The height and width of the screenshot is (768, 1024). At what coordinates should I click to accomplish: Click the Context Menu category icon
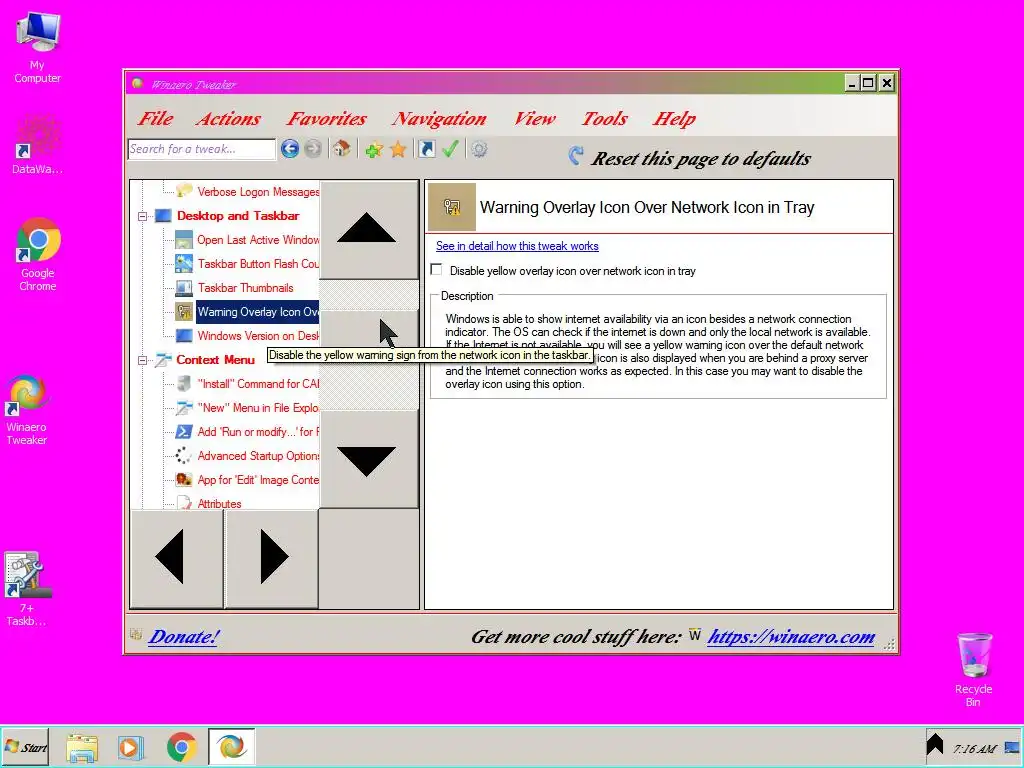pyautogui.click(x=163, y=360)
